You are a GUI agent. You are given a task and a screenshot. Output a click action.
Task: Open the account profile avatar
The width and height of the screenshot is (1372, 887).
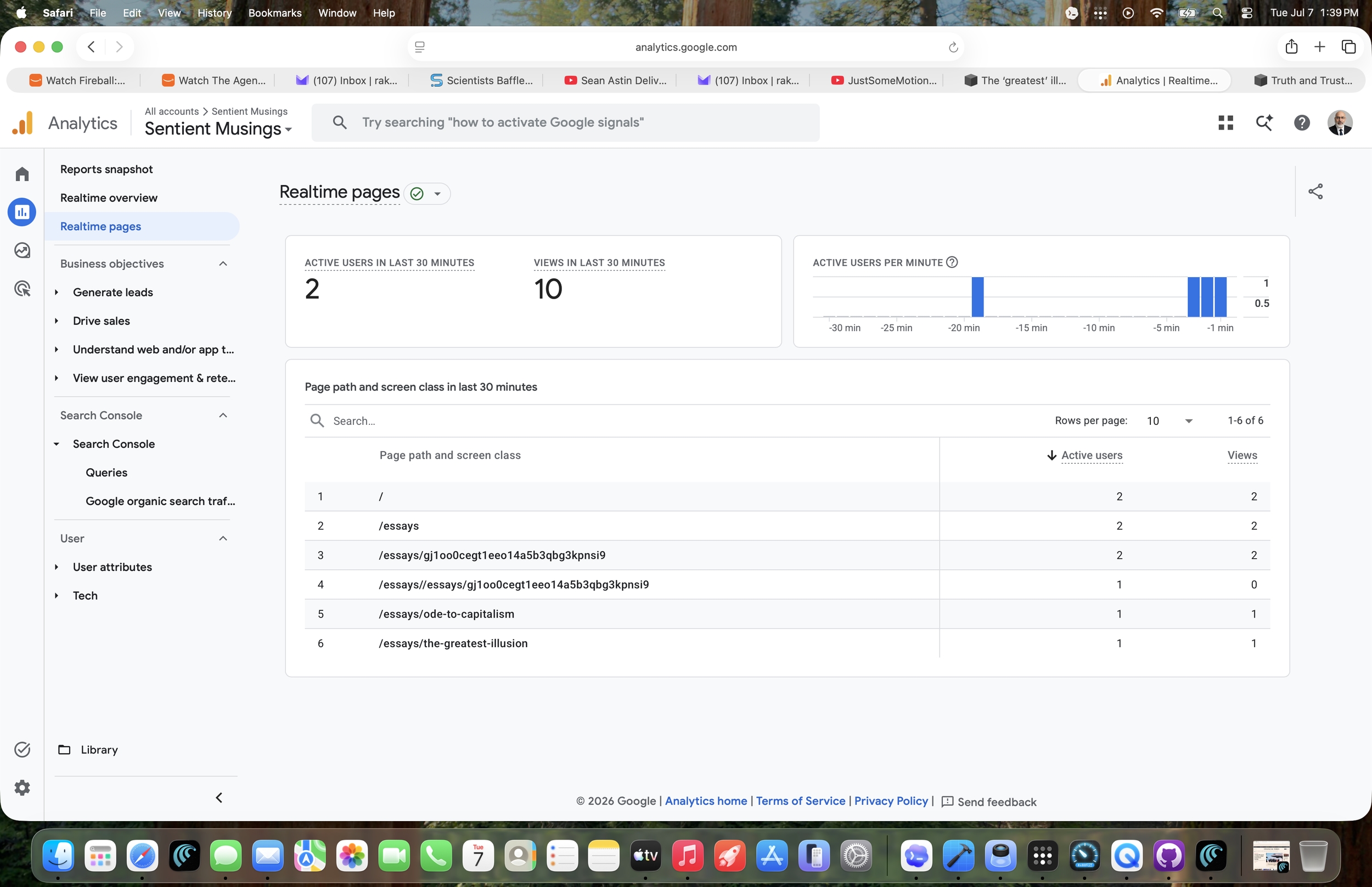[1340, 123]
